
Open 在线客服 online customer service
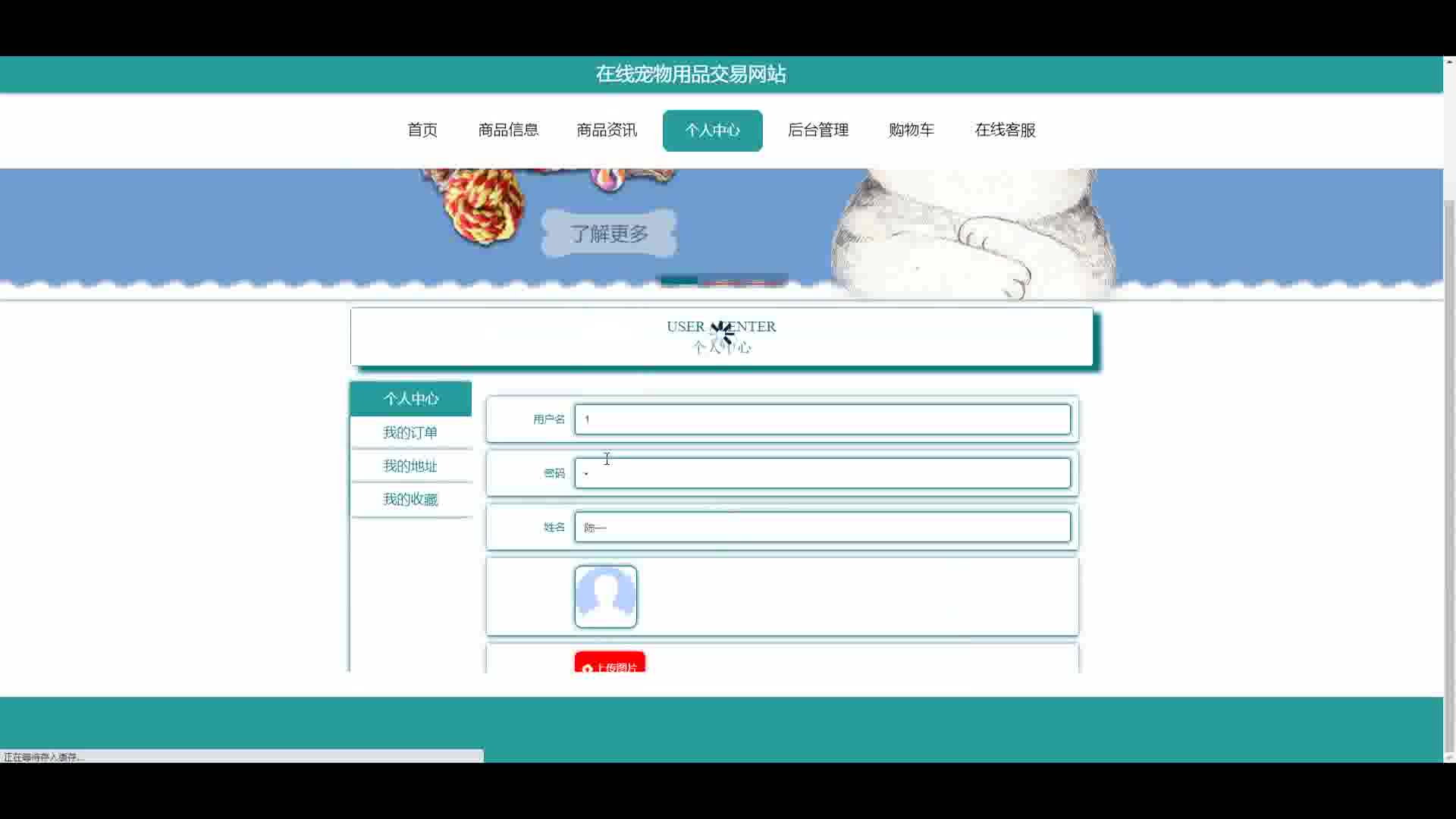click(1005, 130)
